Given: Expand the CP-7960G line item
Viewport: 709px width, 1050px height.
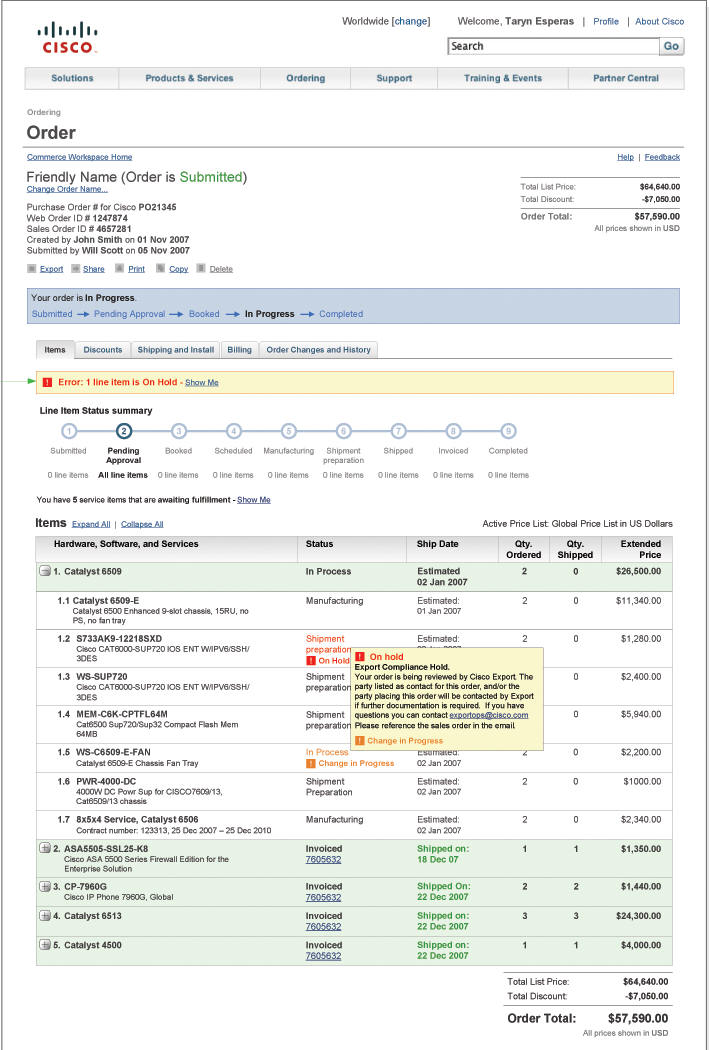Looking at the screenshot, I should tap(45, 887).
